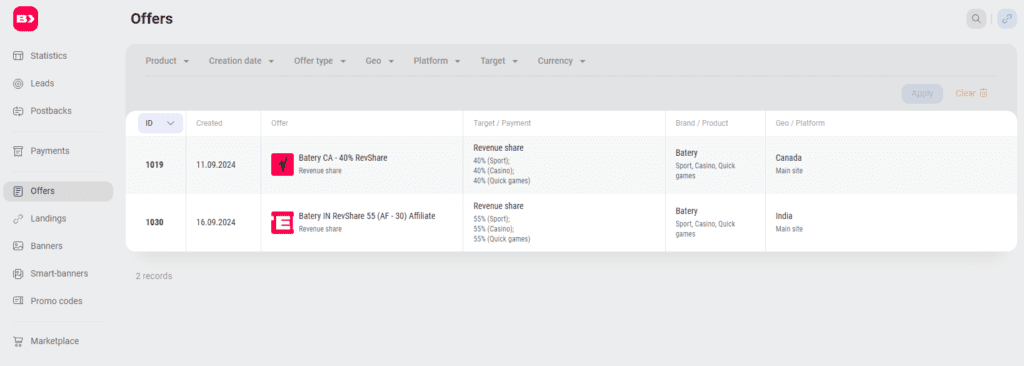Click the Promo codes icon
The image size is (1024, 366).
18,301
